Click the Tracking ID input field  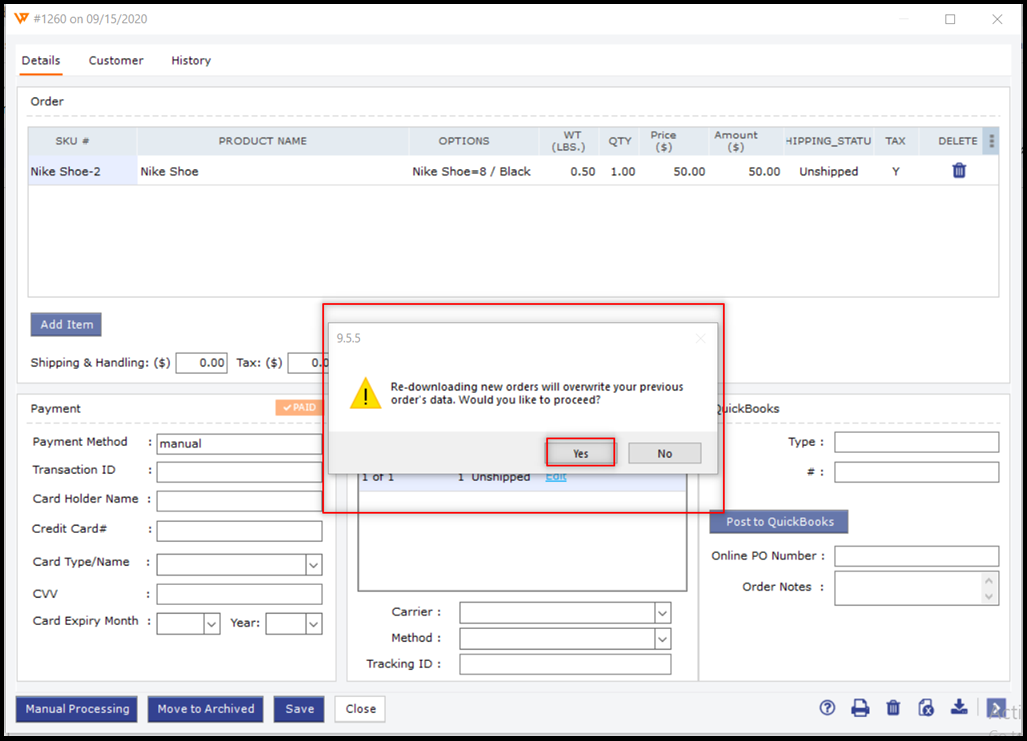click(565, 664)
